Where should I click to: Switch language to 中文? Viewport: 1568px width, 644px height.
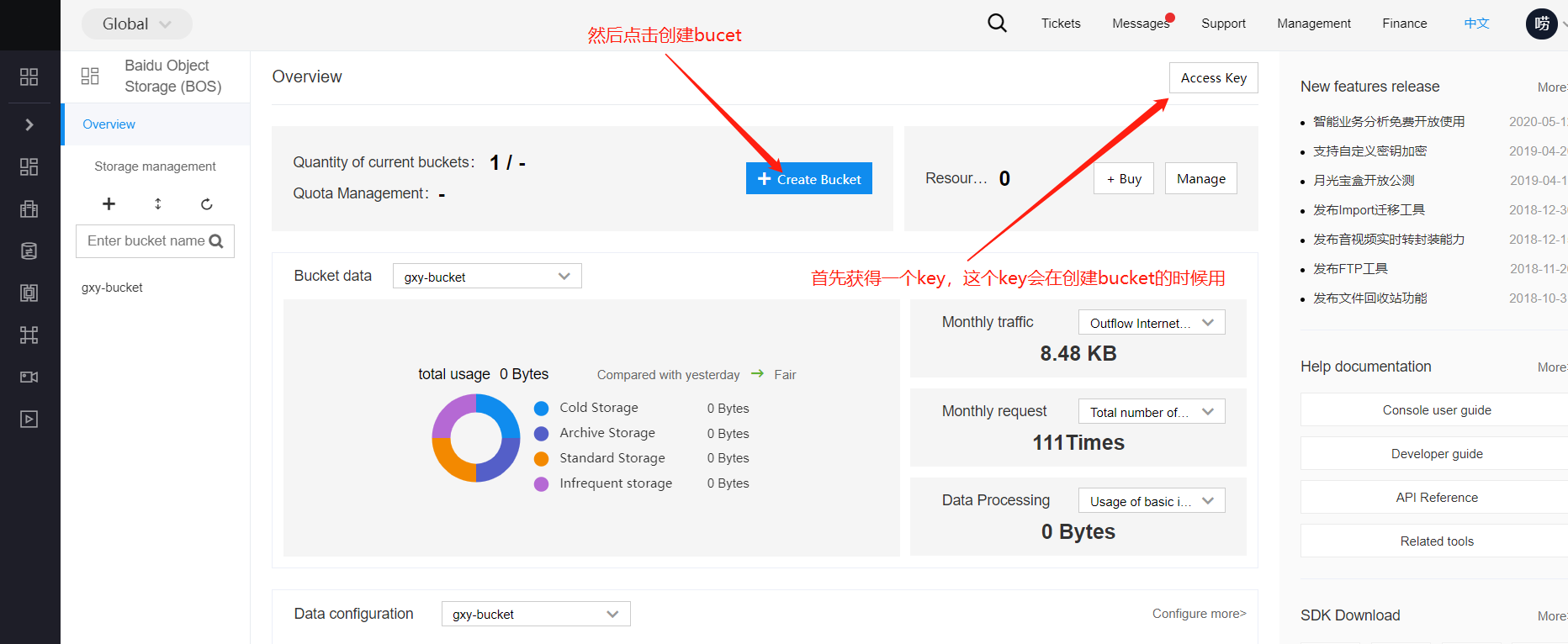pos(1476,24)
